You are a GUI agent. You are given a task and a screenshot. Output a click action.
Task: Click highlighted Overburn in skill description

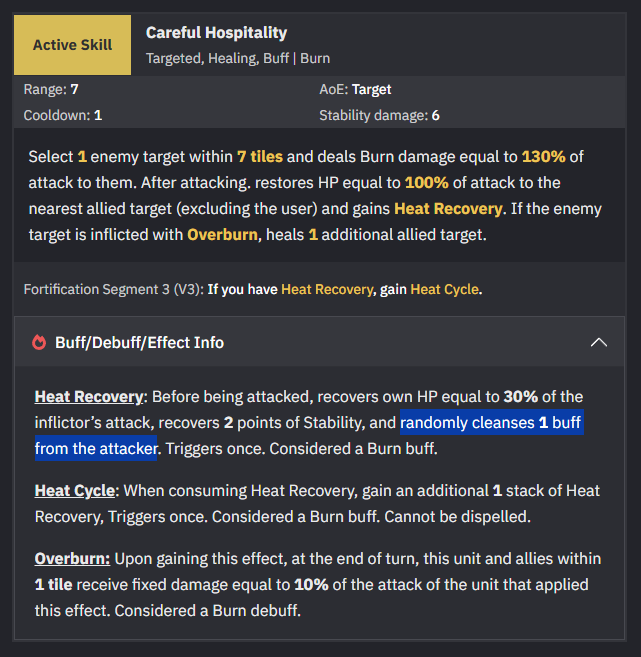pos(222,234)
